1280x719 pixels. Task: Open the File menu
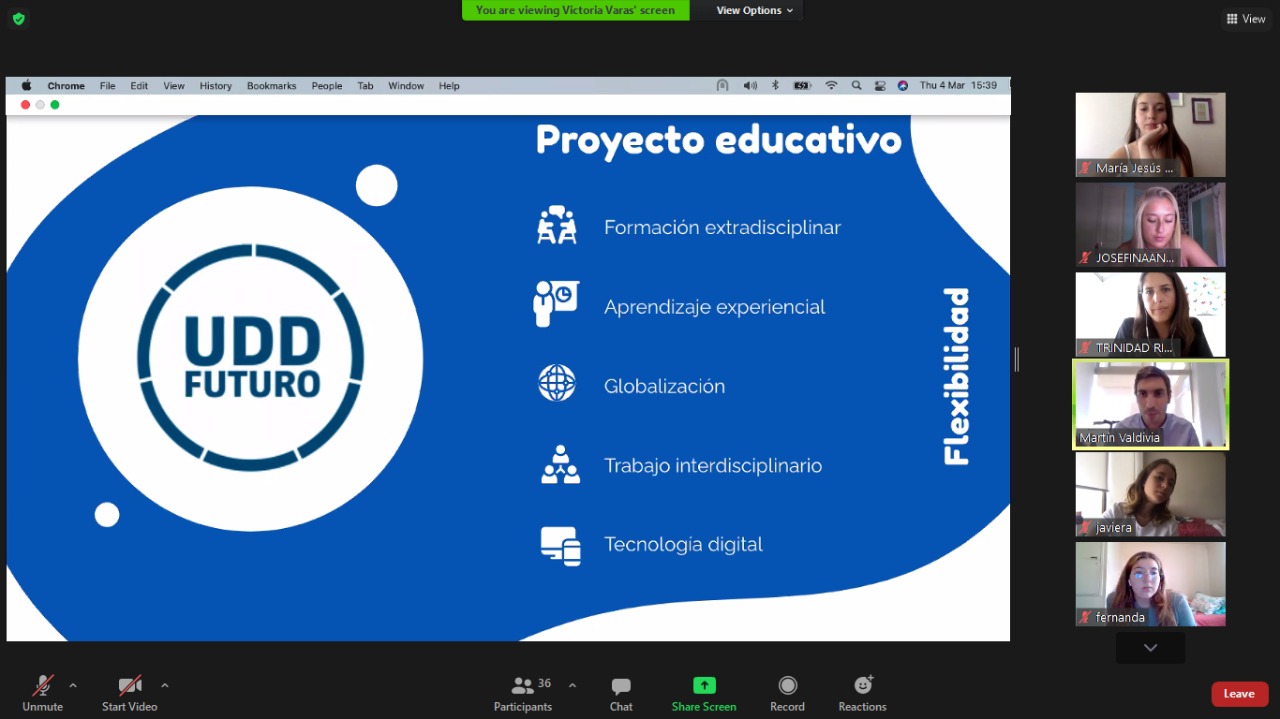(108, 86)
